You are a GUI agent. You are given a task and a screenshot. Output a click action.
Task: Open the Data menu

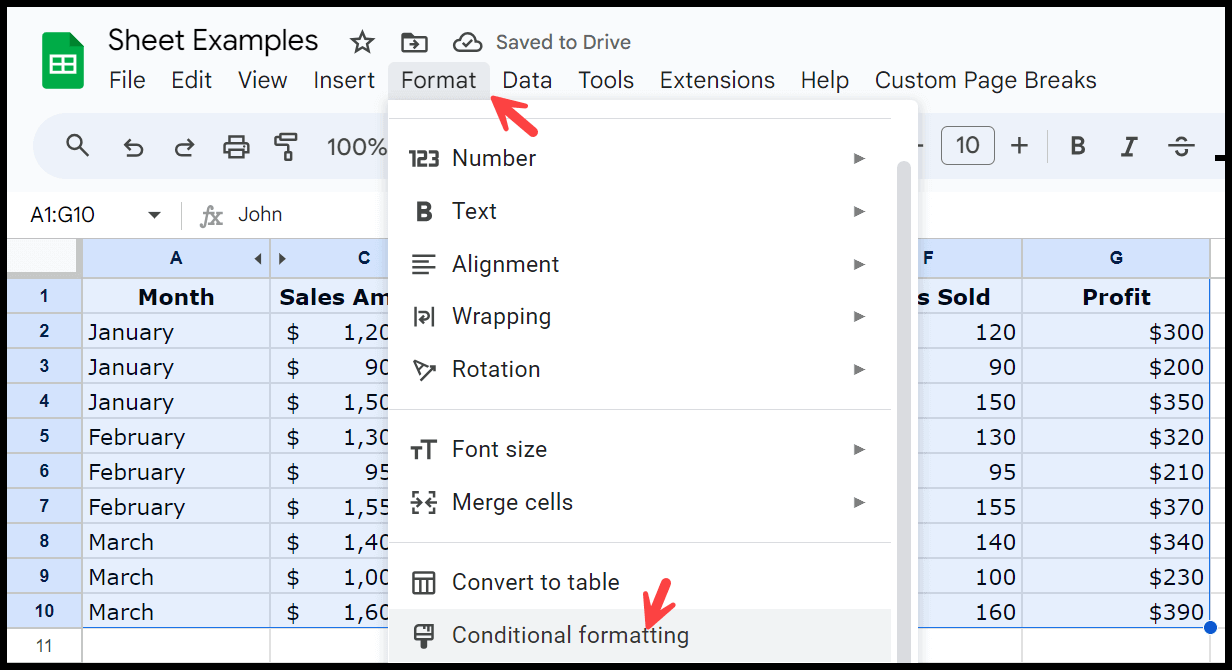(x=527, y=80)
